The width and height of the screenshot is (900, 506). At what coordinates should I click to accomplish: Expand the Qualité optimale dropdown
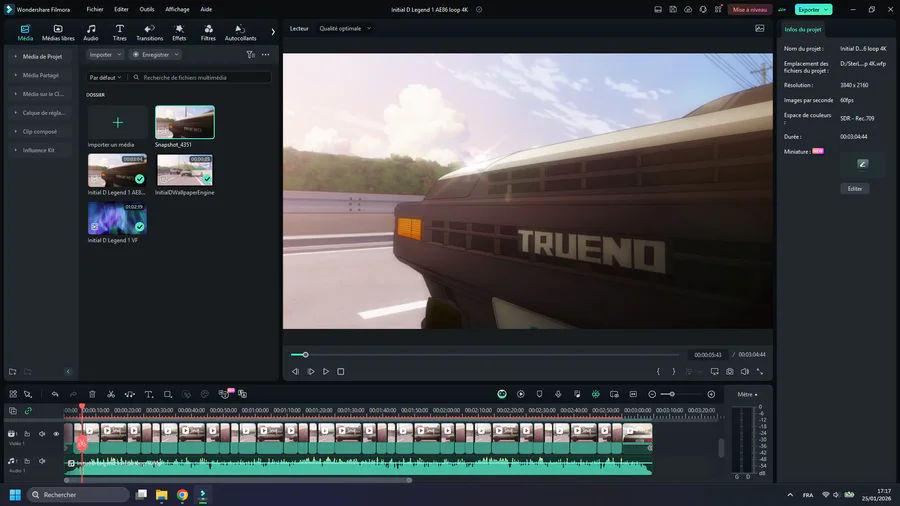coord(345,29)
